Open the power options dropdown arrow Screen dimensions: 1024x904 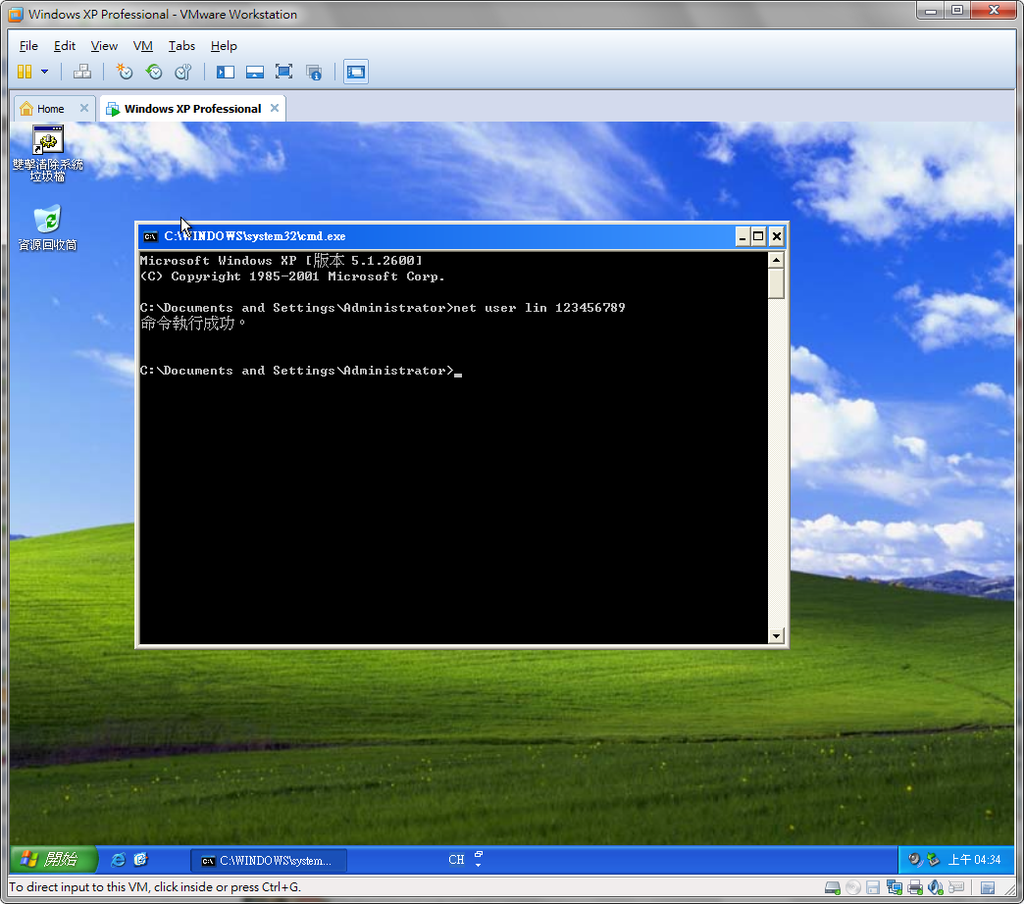[44, 72]
